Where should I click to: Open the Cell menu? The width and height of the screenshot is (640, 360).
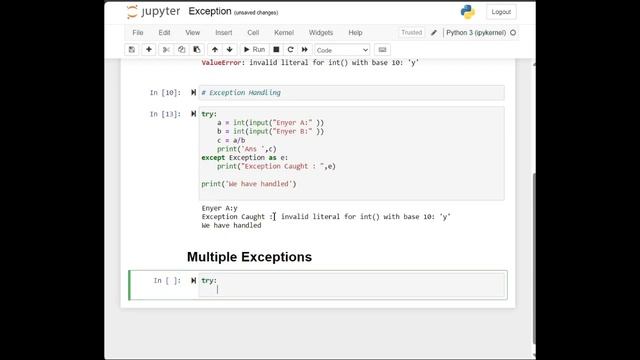[x=253, y=33]
